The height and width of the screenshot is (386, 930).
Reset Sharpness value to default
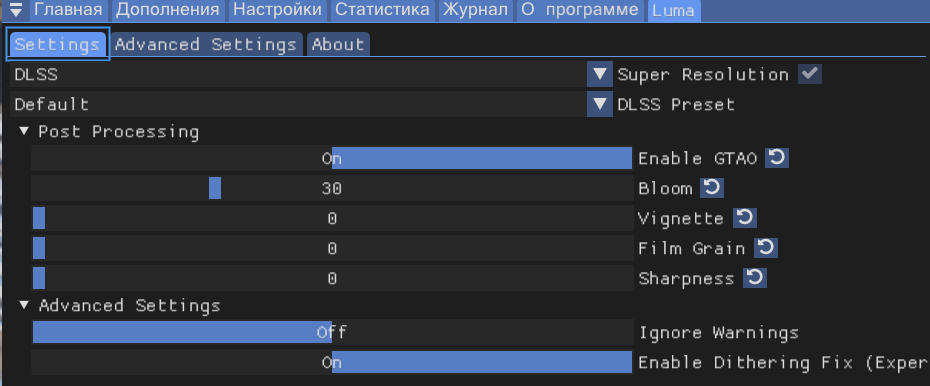click(755, 277)
